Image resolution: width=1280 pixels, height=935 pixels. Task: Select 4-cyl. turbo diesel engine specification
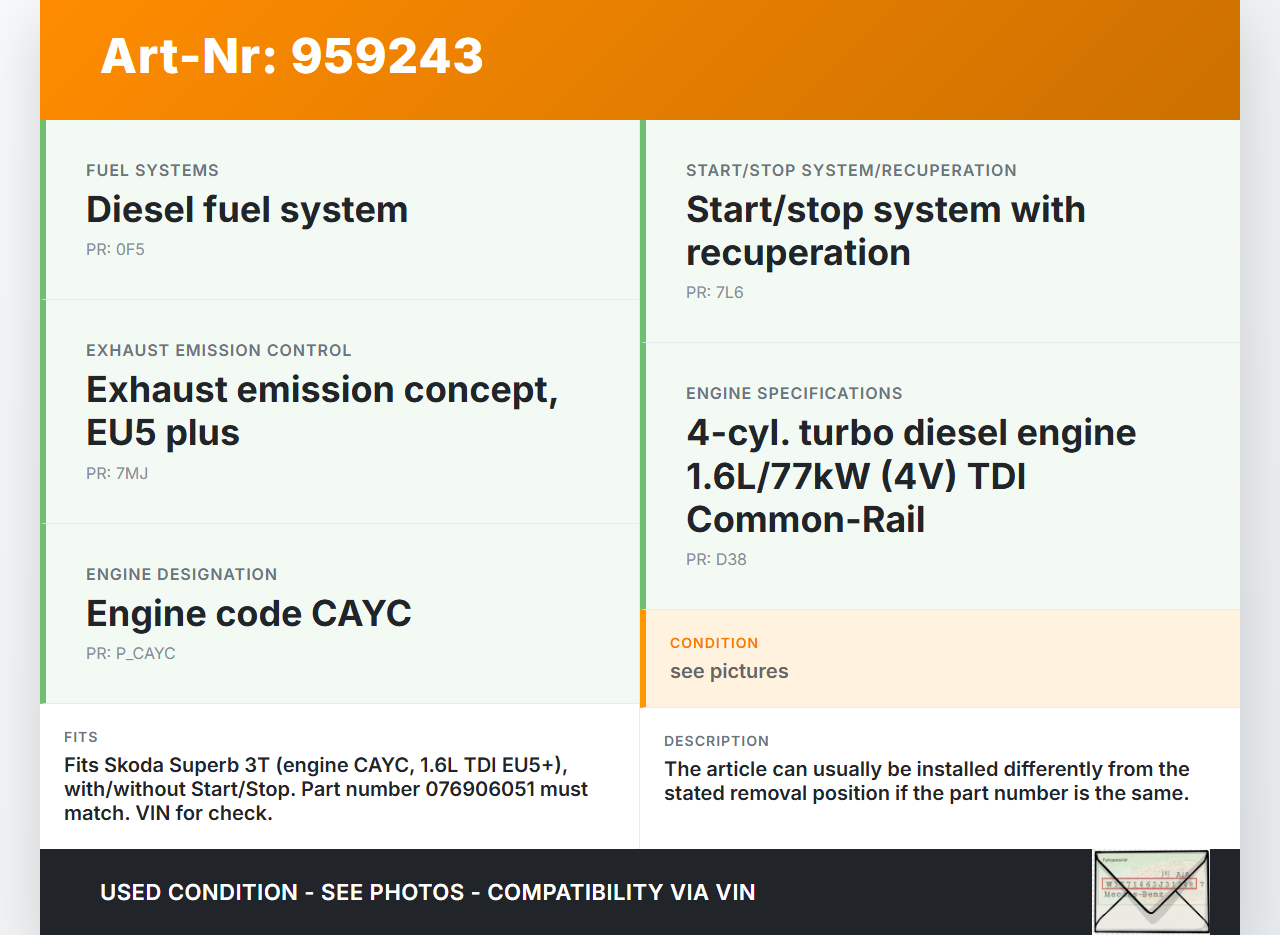pyautogui.click(x=910, y=476)
